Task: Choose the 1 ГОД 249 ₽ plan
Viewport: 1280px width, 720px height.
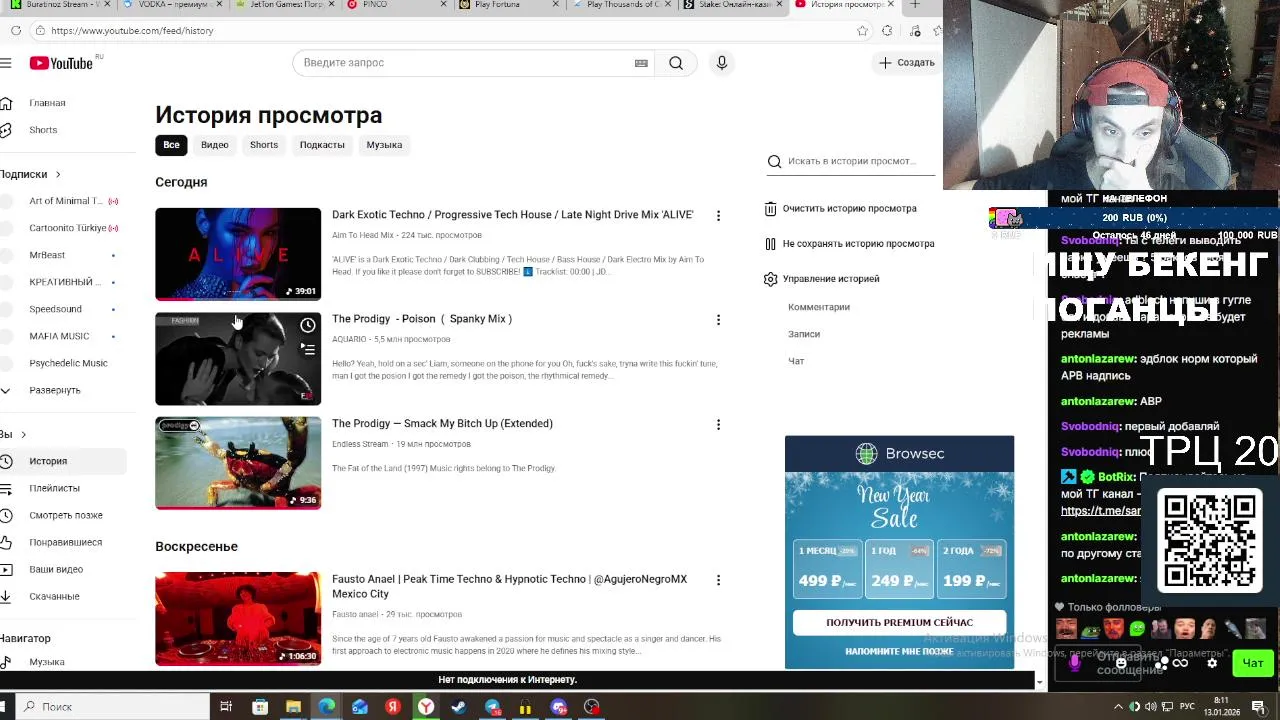Action: coord(899,568)
